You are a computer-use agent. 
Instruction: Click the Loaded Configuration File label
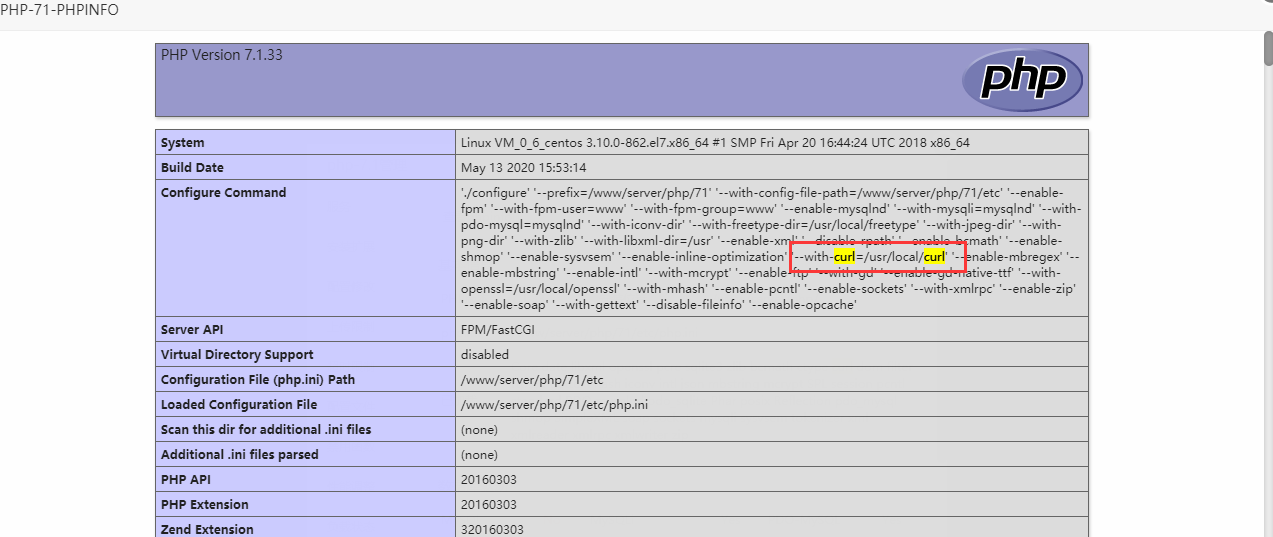coord(239,405)
